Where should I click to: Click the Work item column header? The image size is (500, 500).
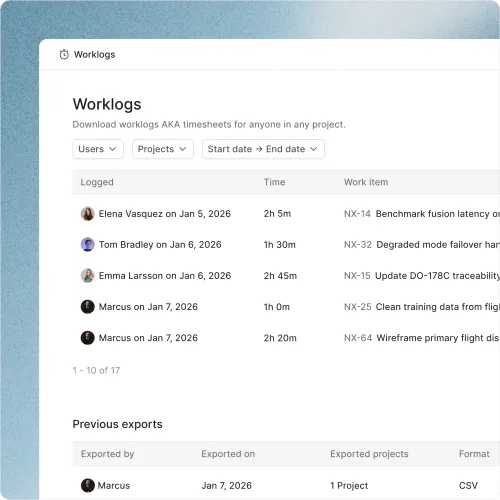366,182
